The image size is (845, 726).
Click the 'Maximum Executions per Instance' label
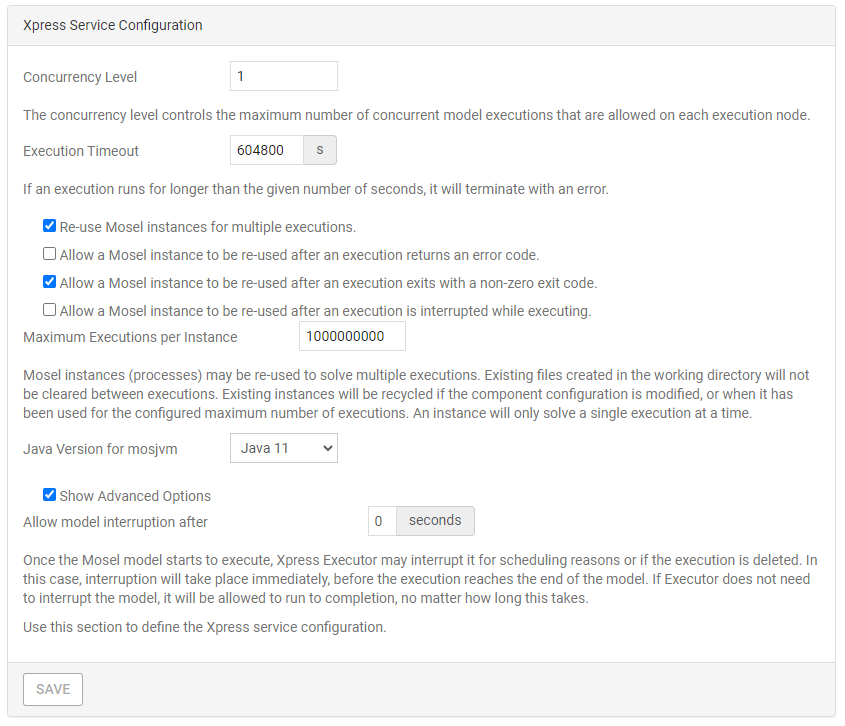[130, 337]
